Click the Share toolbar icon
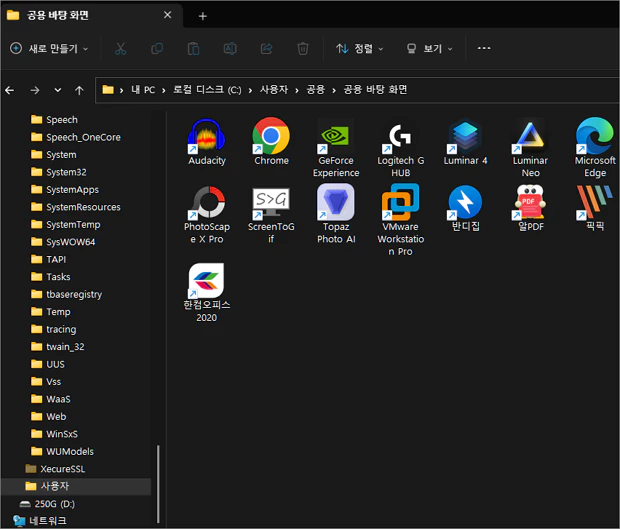Image resolution: width=620 pixels, height=529 pixels. click(267, 49)
